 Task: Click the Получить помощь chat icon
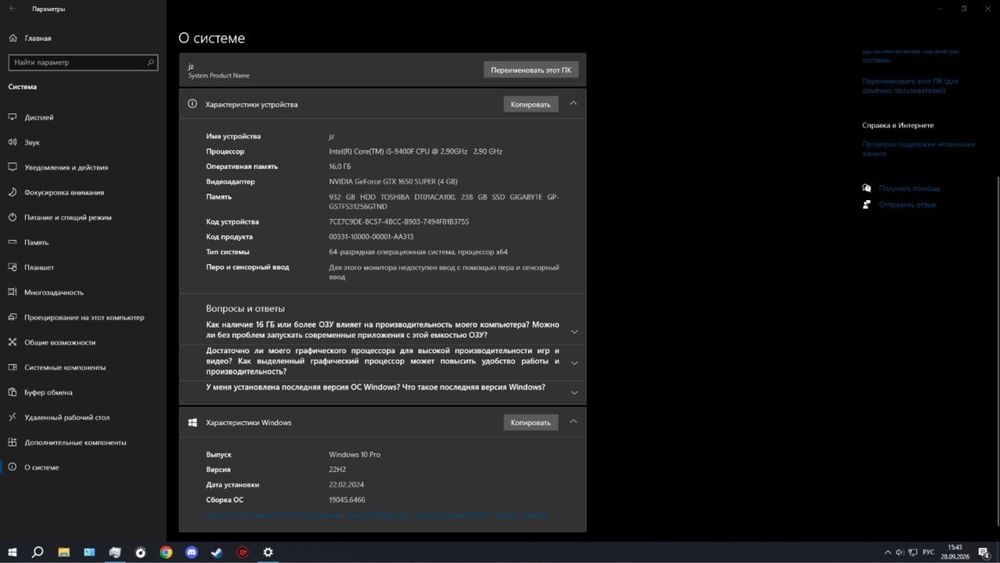click(x=867, y=188)
